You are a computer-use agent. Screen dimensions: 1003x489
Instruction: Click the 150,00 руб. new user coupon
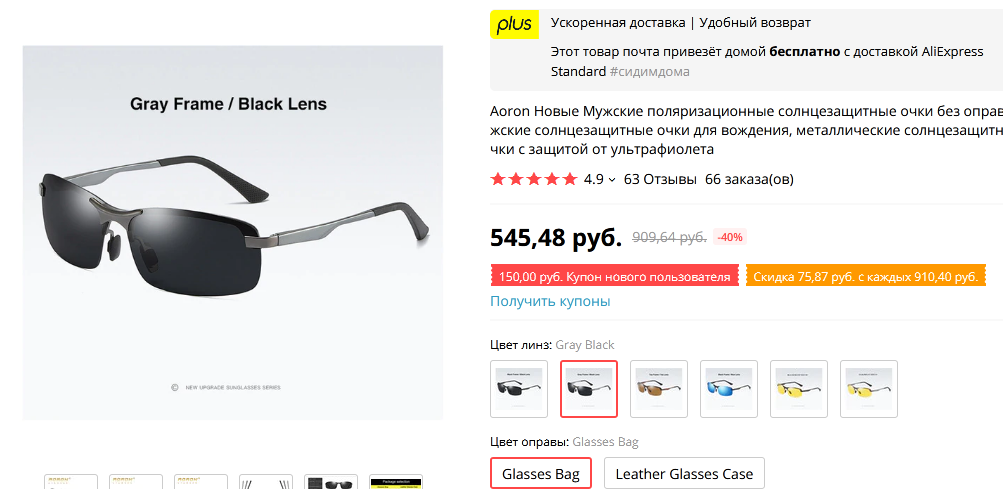coord(615,277)
